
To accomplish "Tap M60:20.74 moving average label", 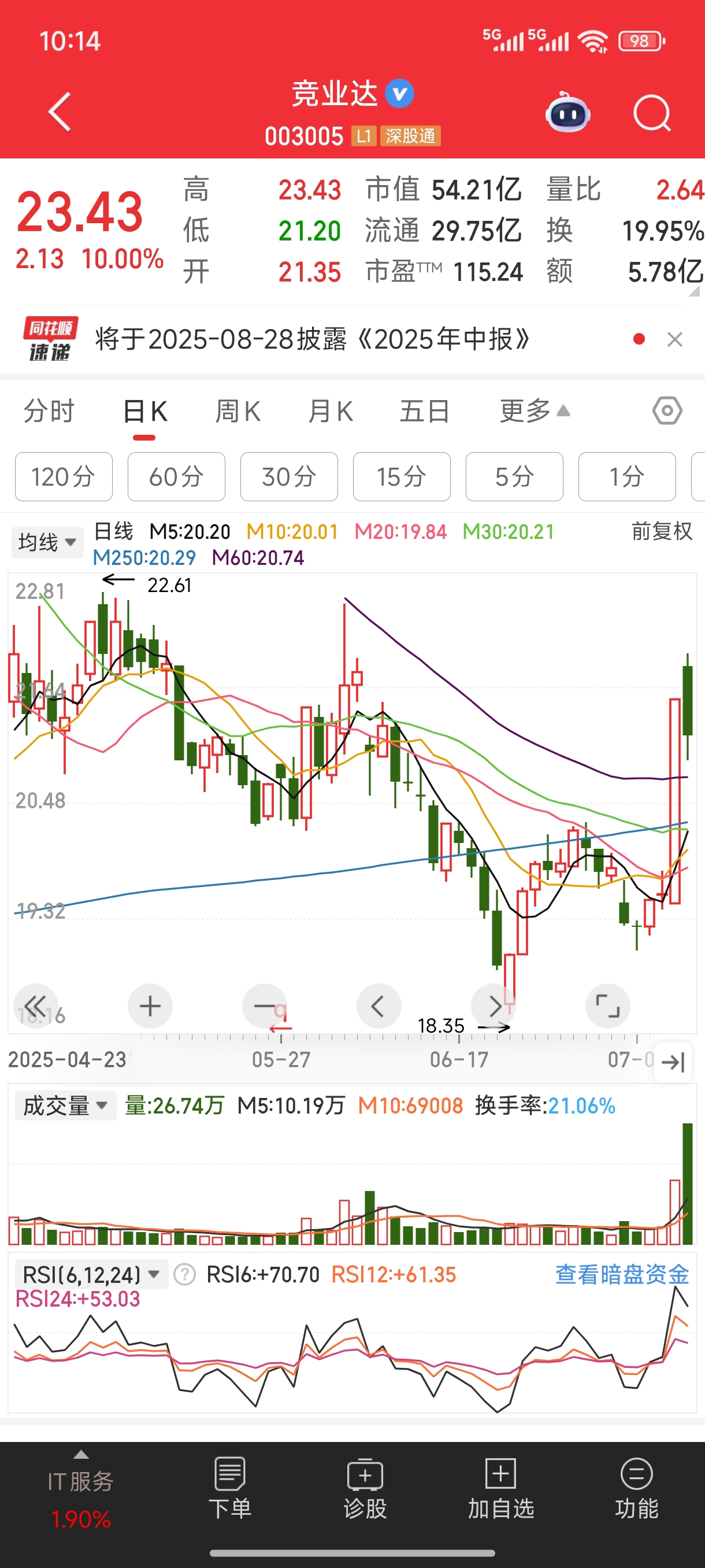I will (258, 557).
